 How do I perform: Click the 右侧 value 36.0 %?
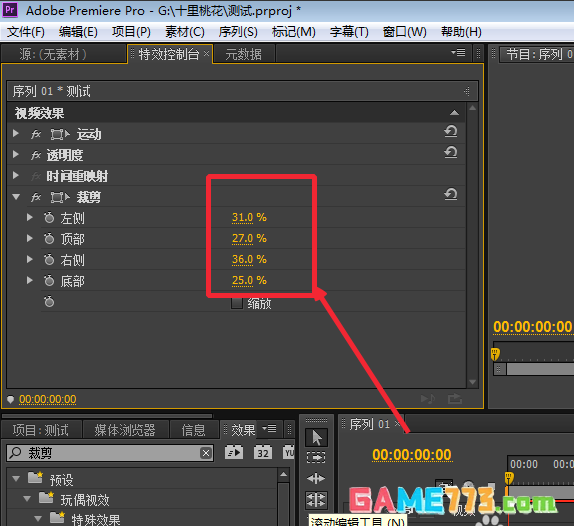coord(249,259)
